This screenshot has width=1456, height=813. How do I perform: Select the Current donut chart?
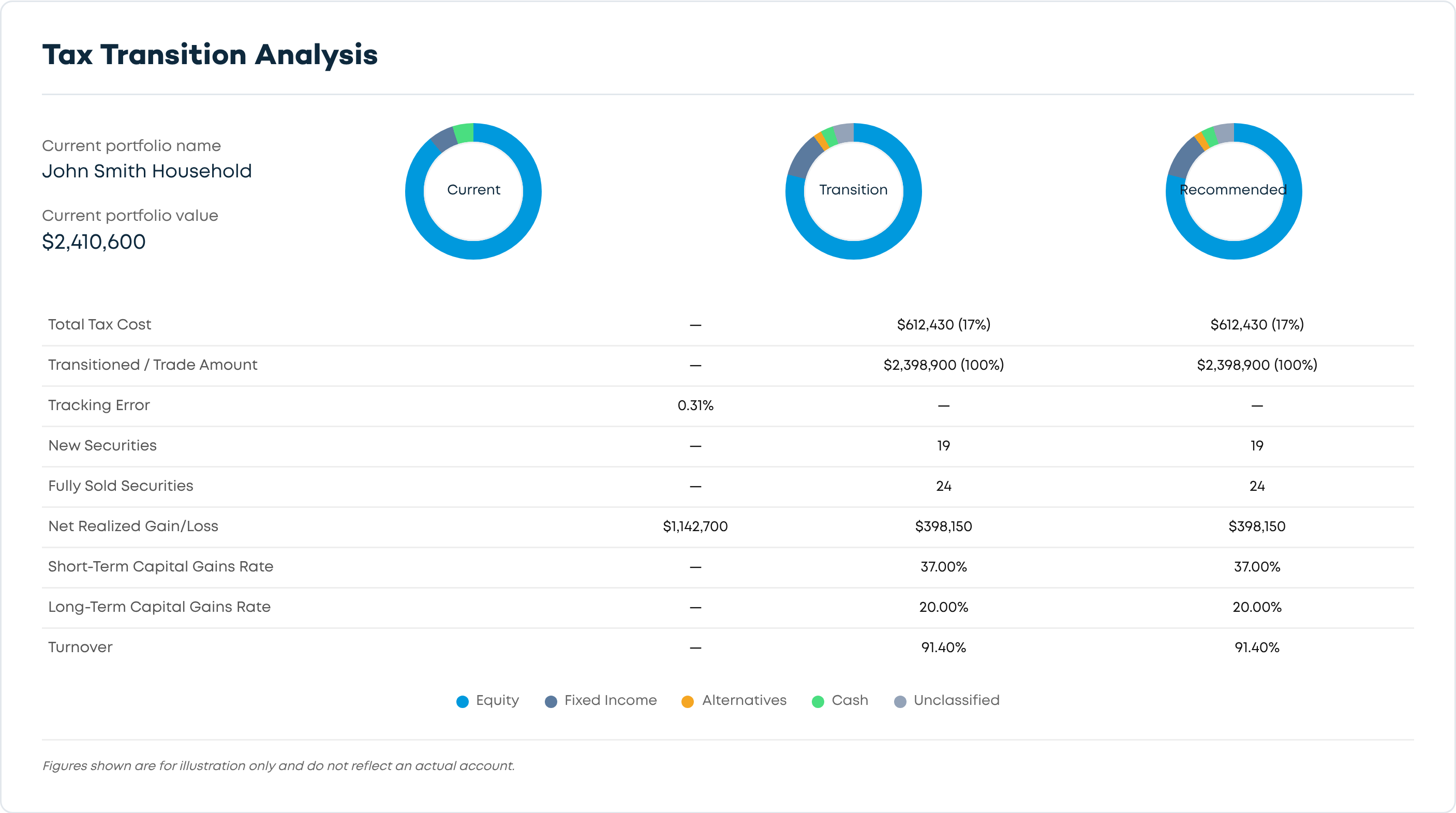473,191
